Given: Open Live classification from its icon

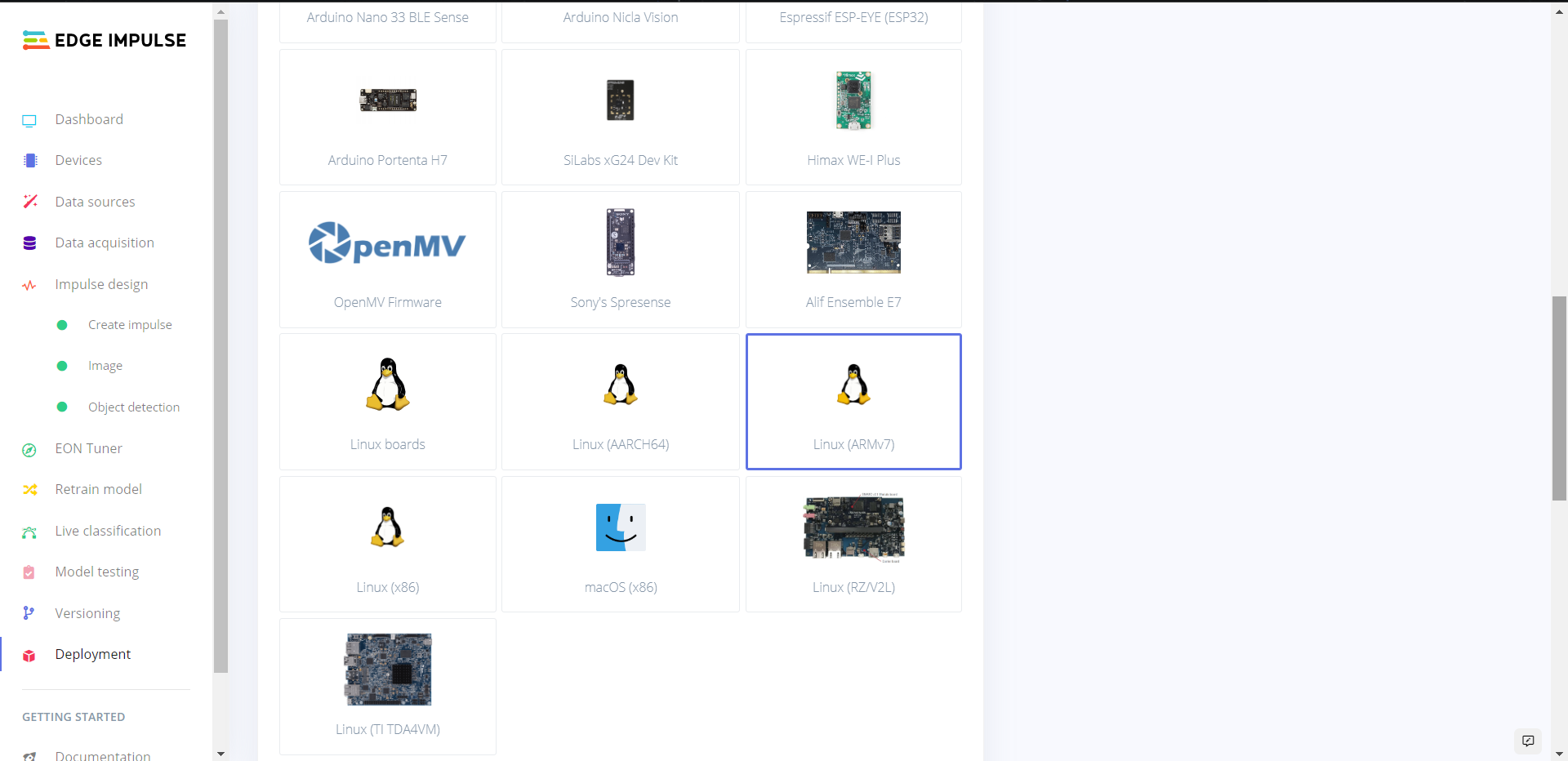Looking at the screenshot, I should (29, 531).
